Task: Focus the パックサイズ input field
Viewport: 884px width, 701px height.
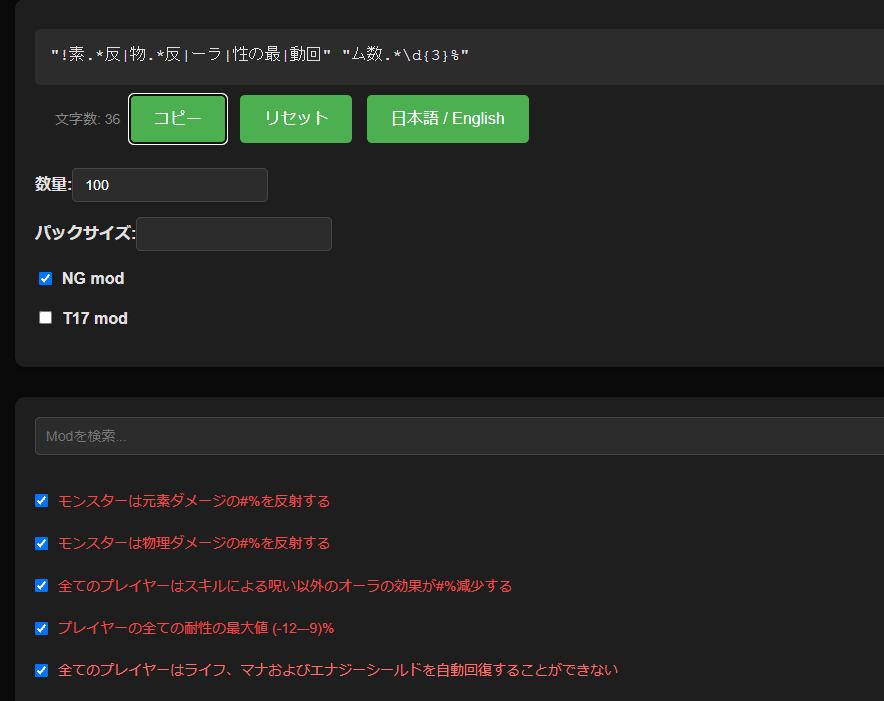Action: tap(233, 234)
